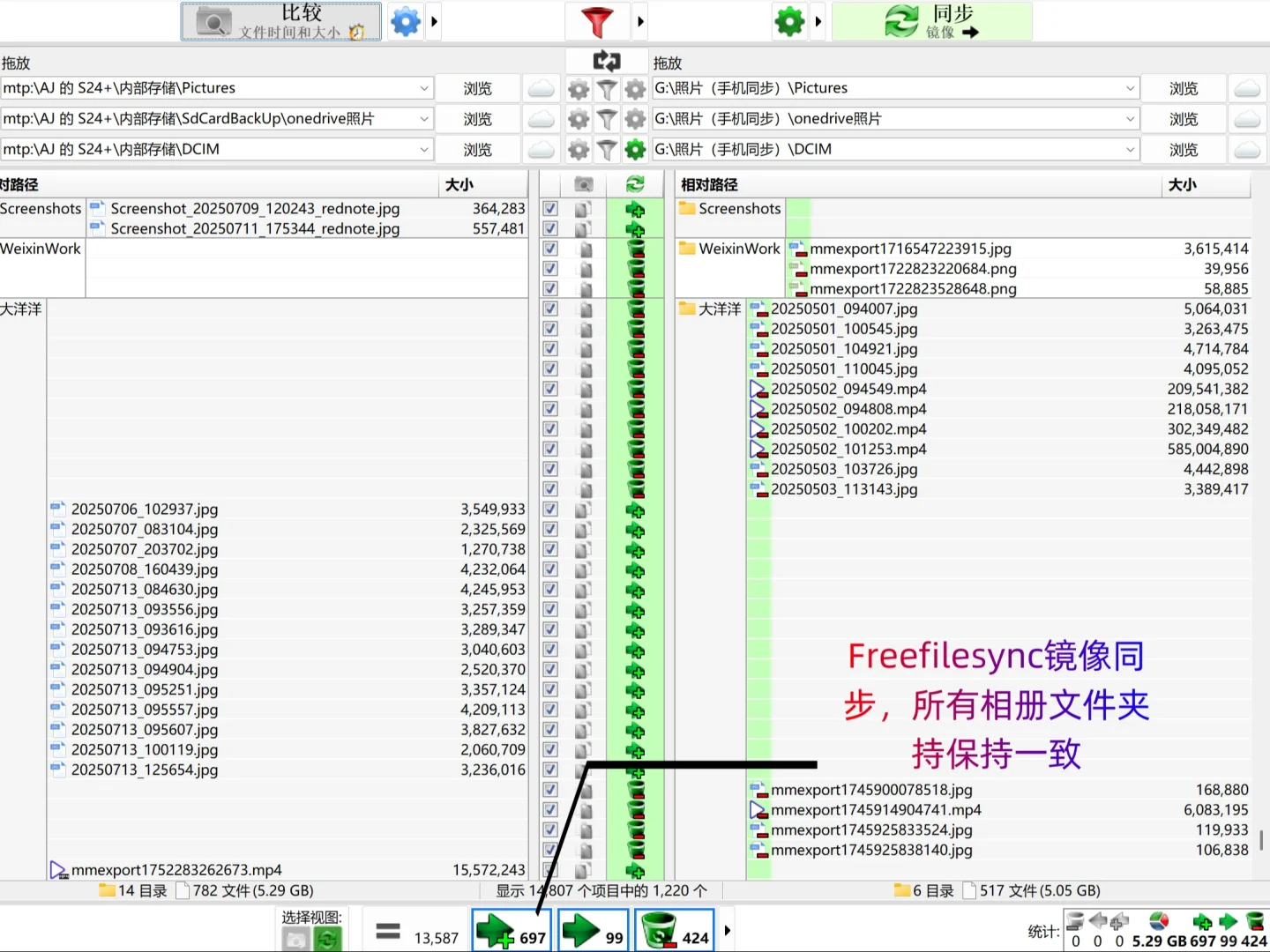This screenshot has width=1270, height=952.
Task: Toggle the checkbox for 20250713_084630.jpg row
Action: pos(549,589)
